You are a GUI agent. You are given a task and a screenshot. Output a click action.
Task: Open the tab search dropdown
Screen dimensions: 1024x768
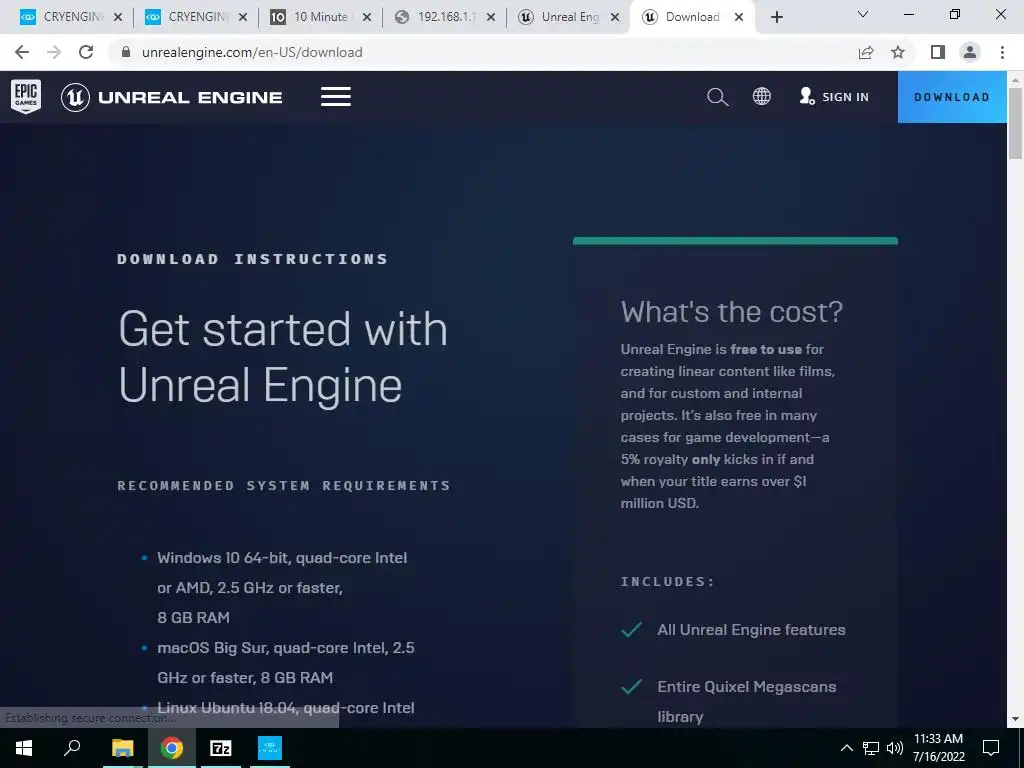pos(863,14)
